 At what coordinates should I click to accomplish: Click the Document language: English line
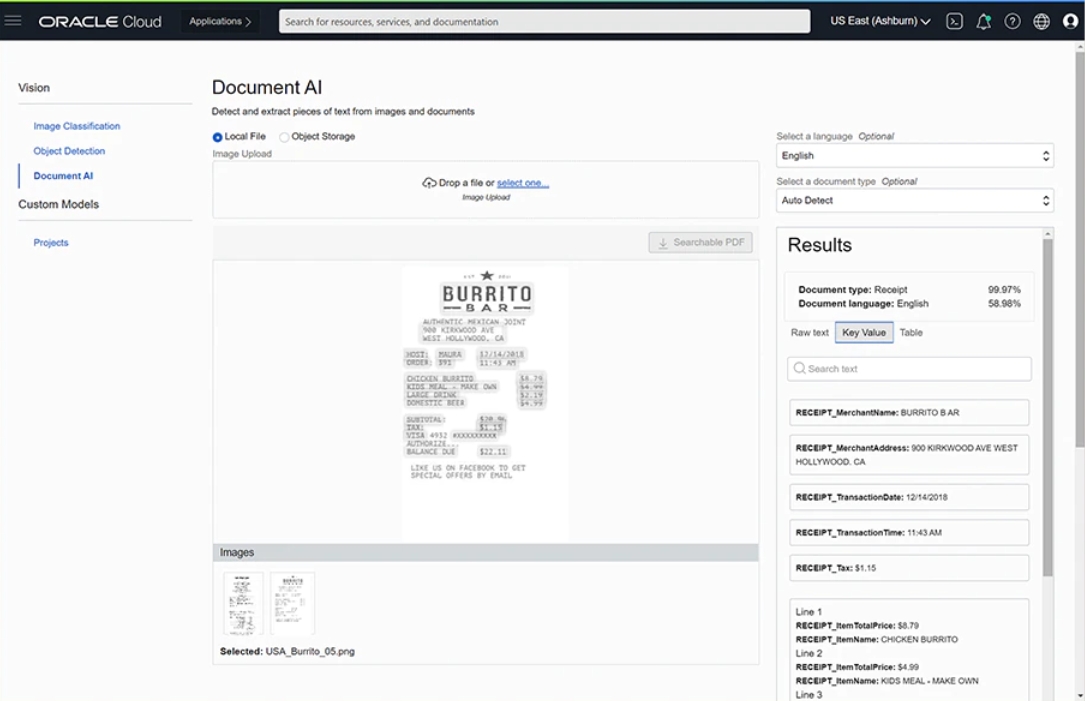tap(864, 303)
